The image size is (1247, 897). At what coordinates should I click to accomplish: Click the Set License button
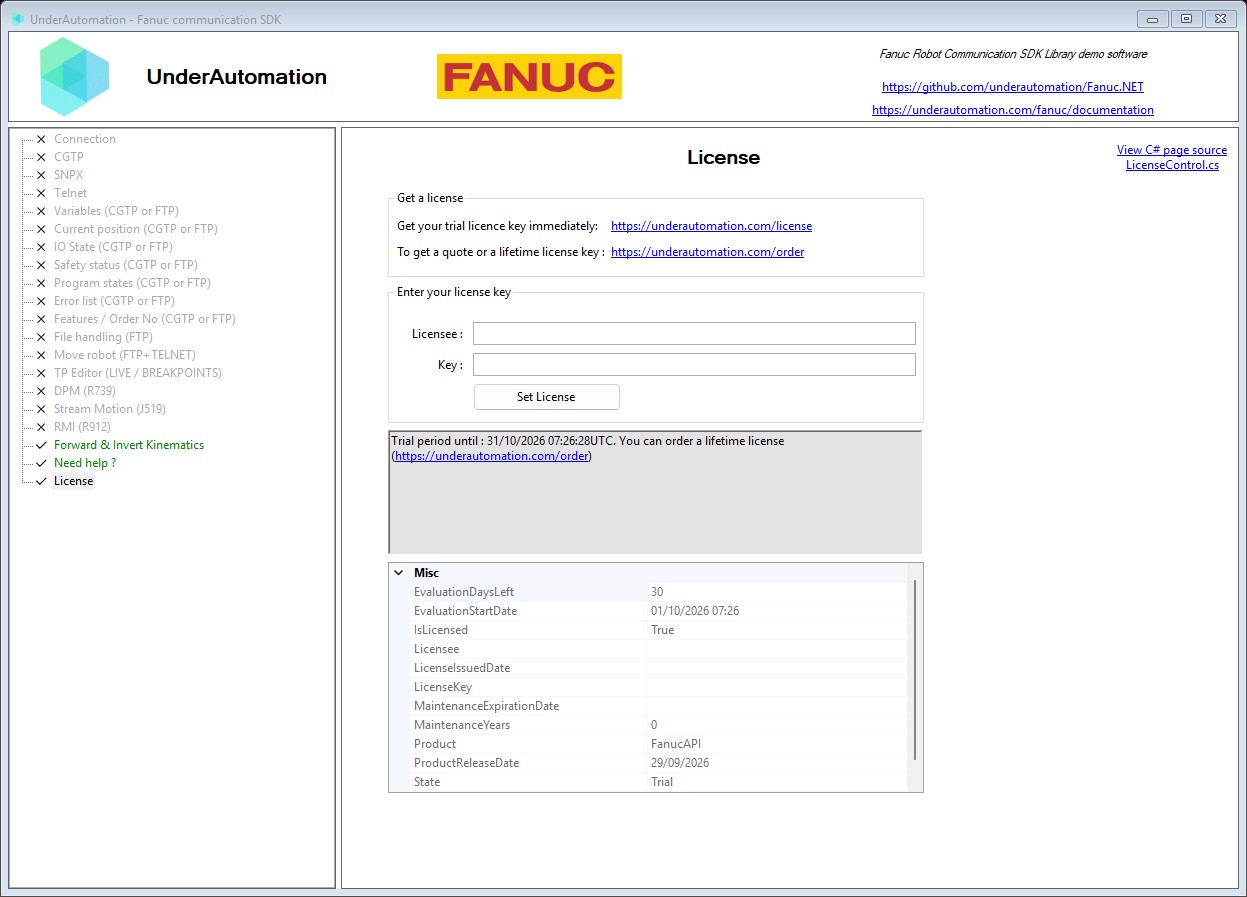pyautogui.click(x=546, y=397)
